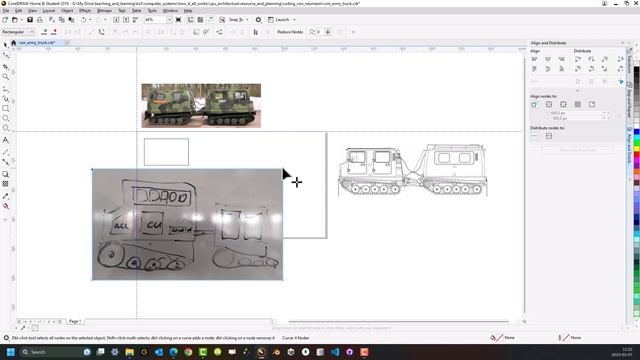This screenshot has height=360, width=640.
Task: Click the Print icon in toolbar
Action: (40, 20)
